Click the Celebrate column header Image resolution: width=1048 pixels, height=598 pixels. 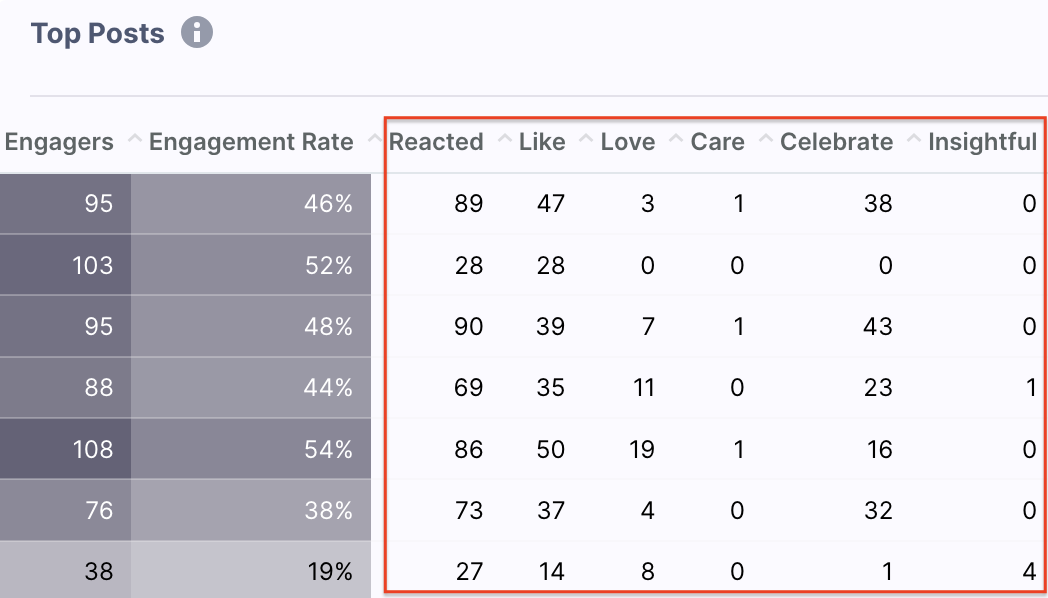[x=836, y=142]
